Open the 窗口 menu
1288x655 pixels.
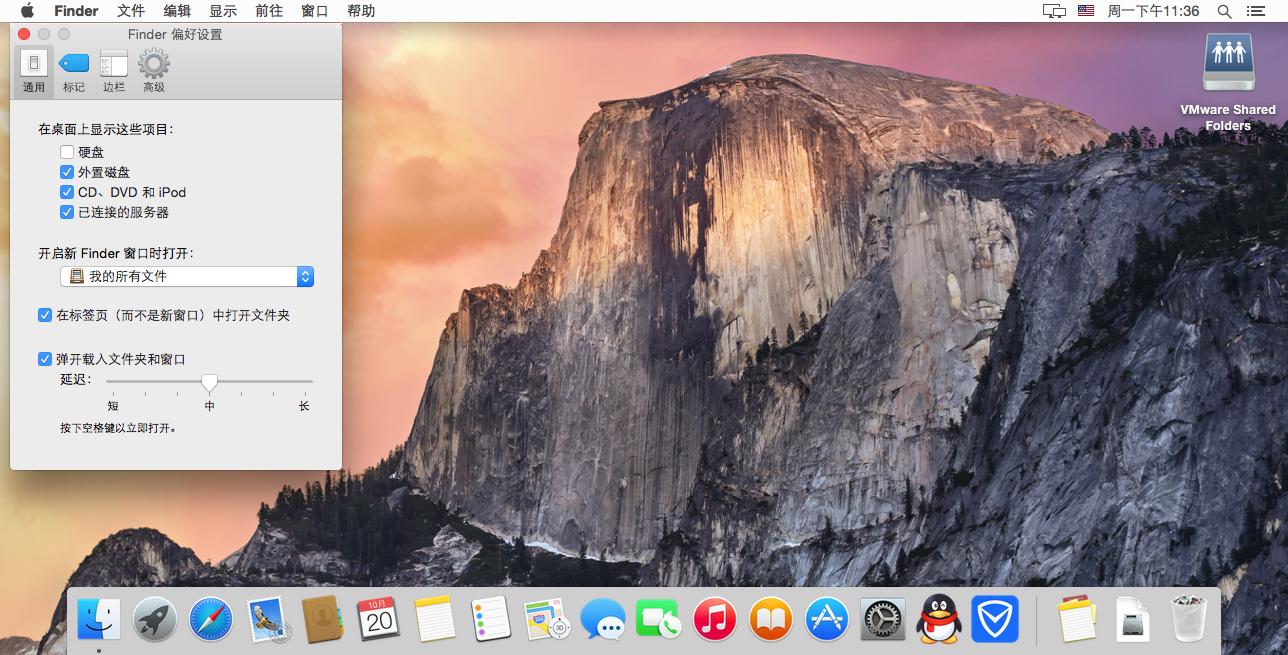pyautogui.click(x=315, y=11)
